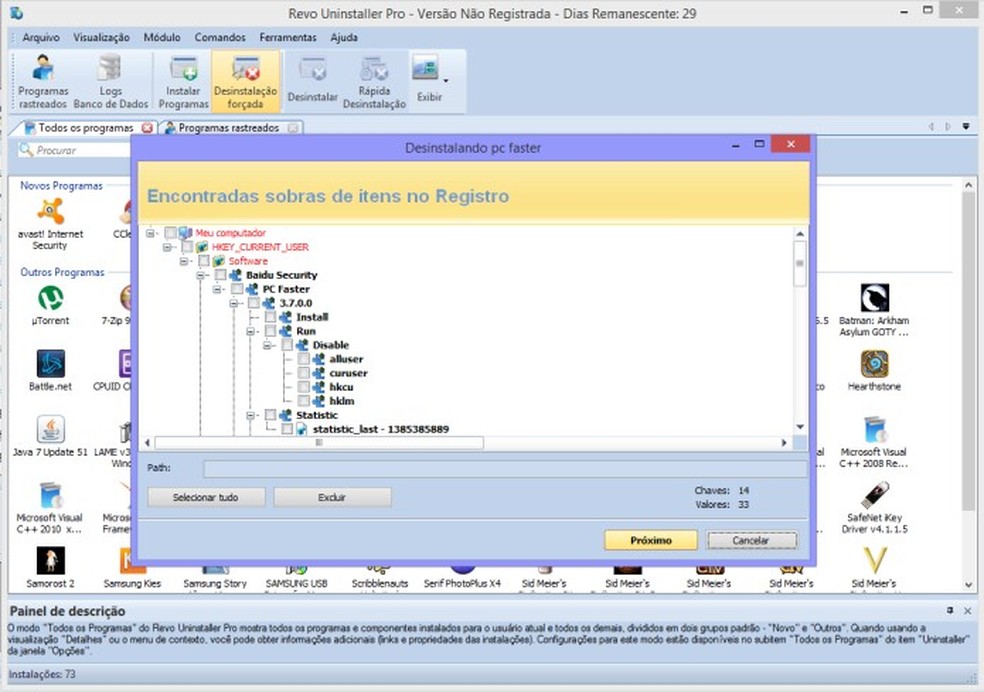
Task: Open Logs Banco de Dados tool
Action: 110,82
